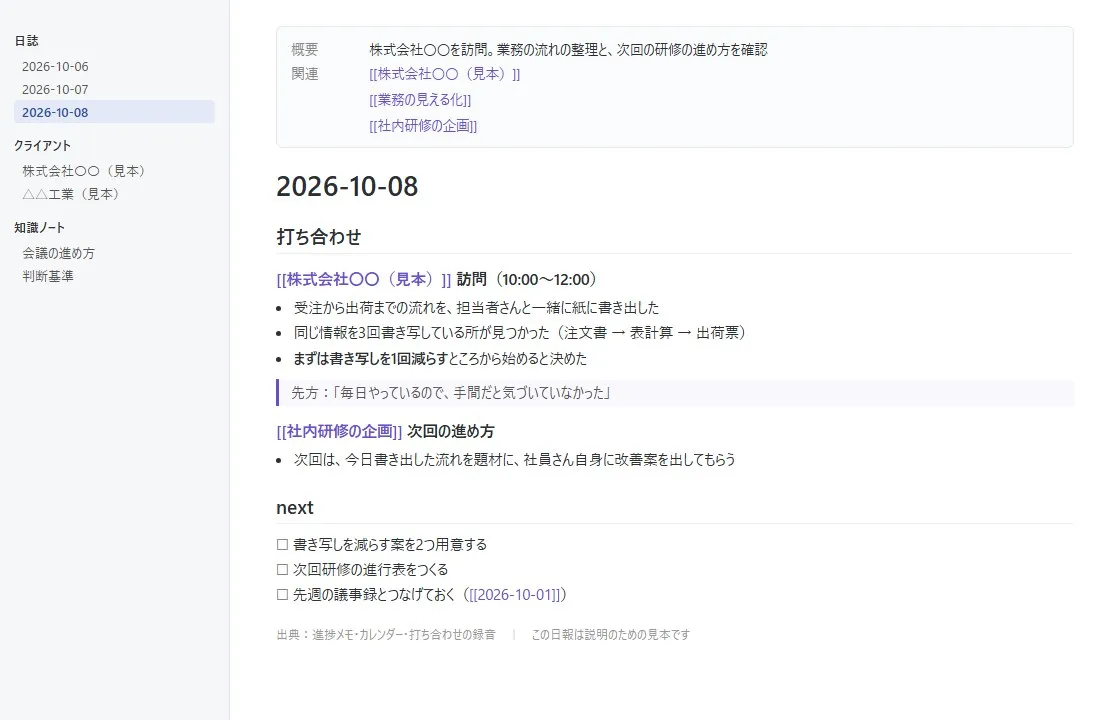
Task: Click the 打ち合わせ section heading
Action: pos(319,236)
